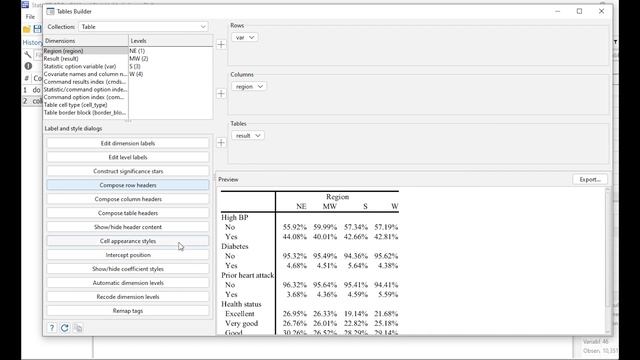The height and width of the screenshot is (360, 640).
Task: Open the region dropdown in Columns
Action: [x=249, y=87]
